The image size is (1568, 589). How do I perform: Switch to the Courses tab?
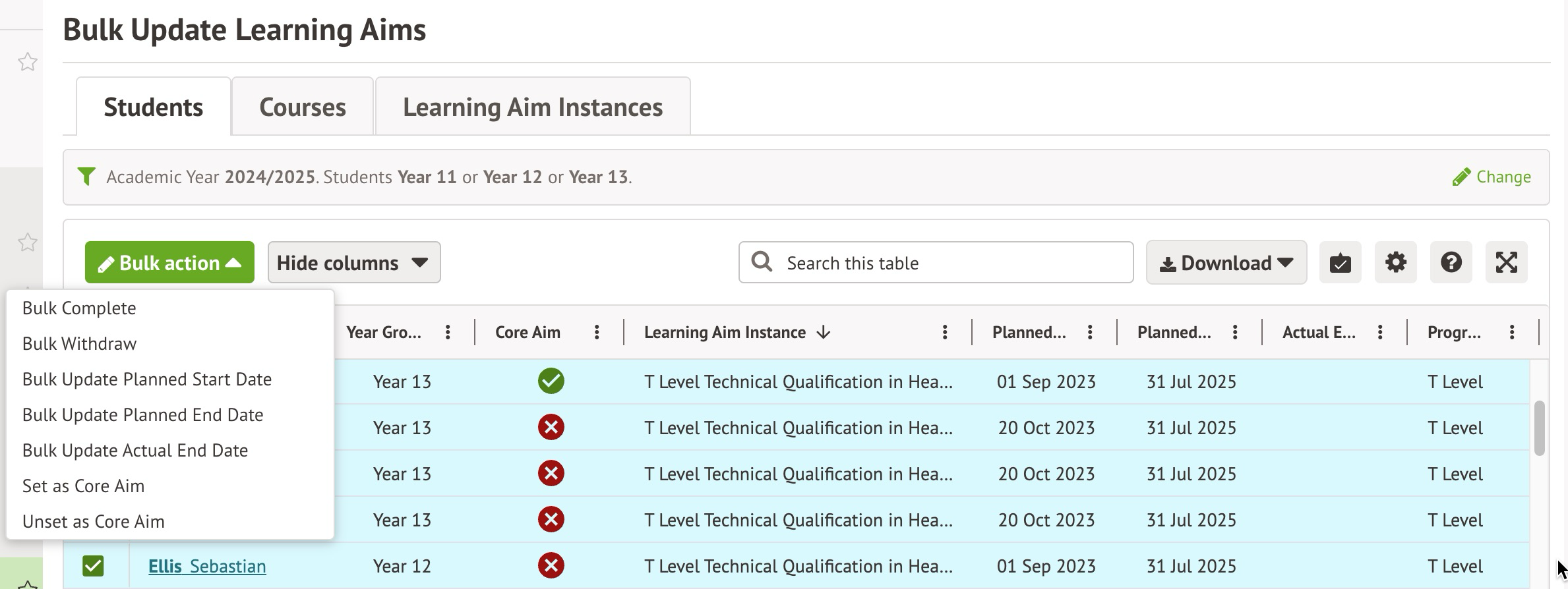[302, 107]
